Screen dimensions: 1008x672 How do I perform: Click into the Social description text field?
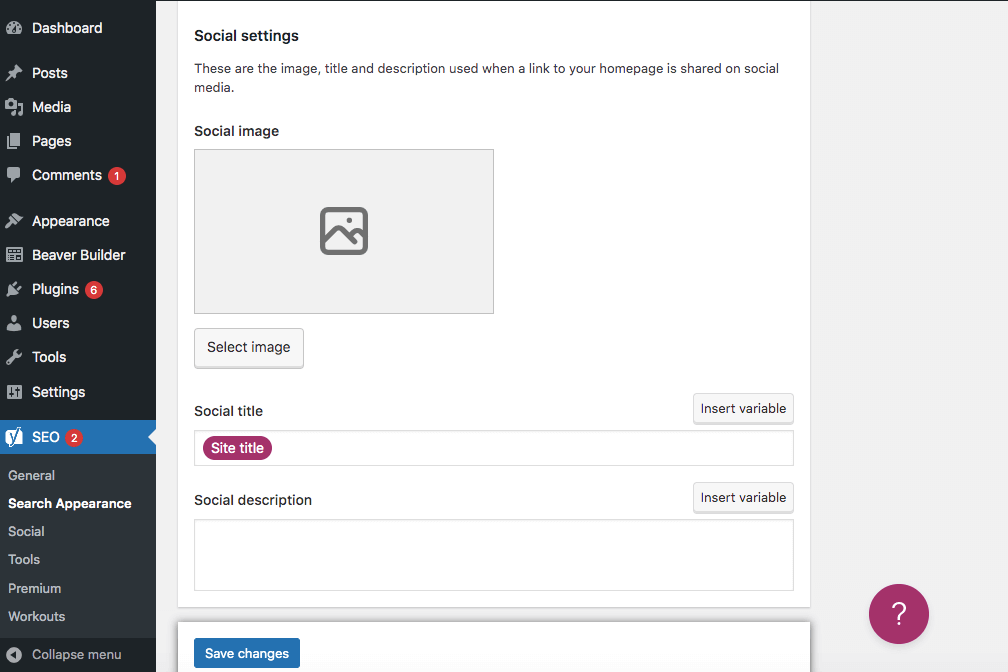493,554
